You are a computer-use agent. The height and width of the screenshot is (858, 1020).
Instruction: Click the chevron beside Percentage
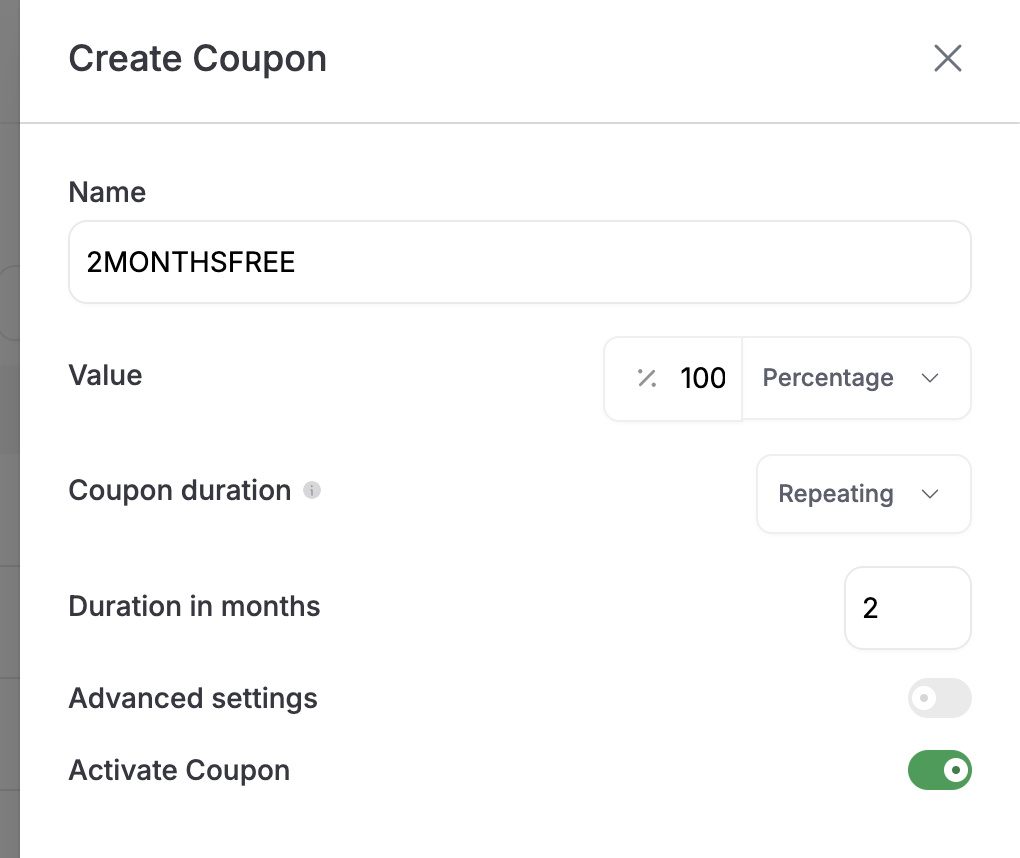(930, 378)
